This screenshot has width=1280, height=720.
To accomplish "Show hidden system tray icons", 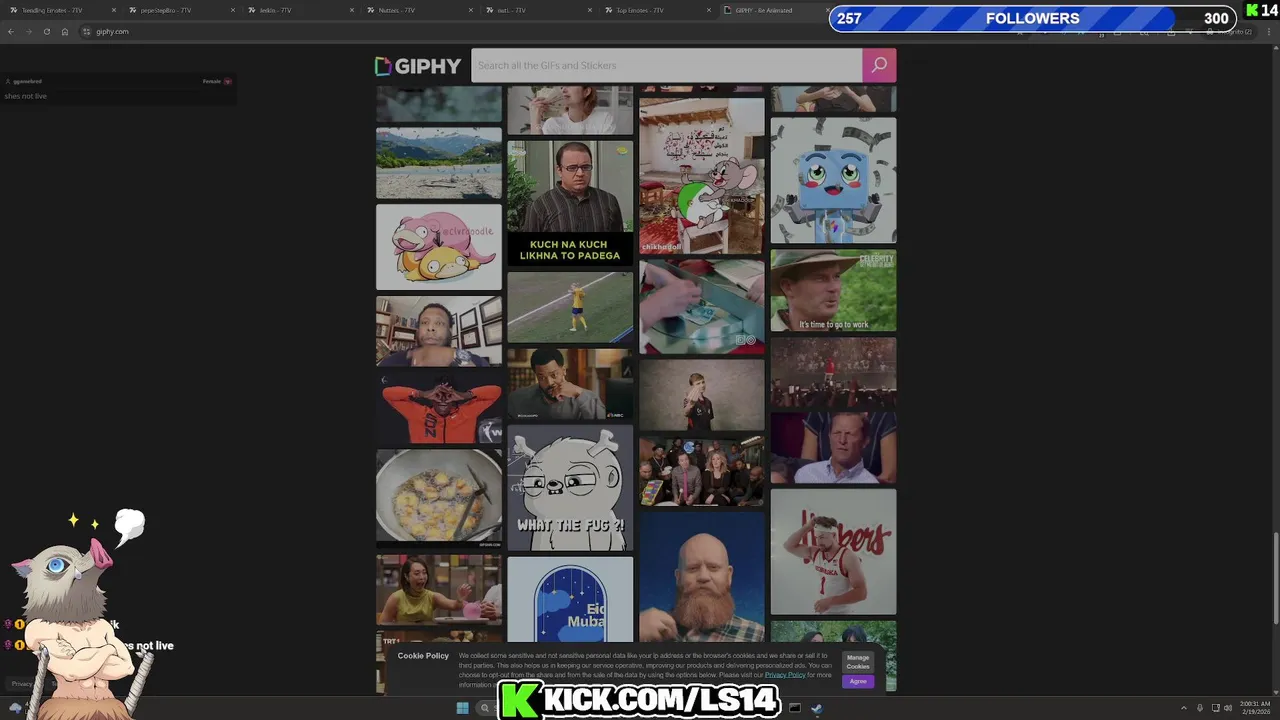I will pos(1184,708).
